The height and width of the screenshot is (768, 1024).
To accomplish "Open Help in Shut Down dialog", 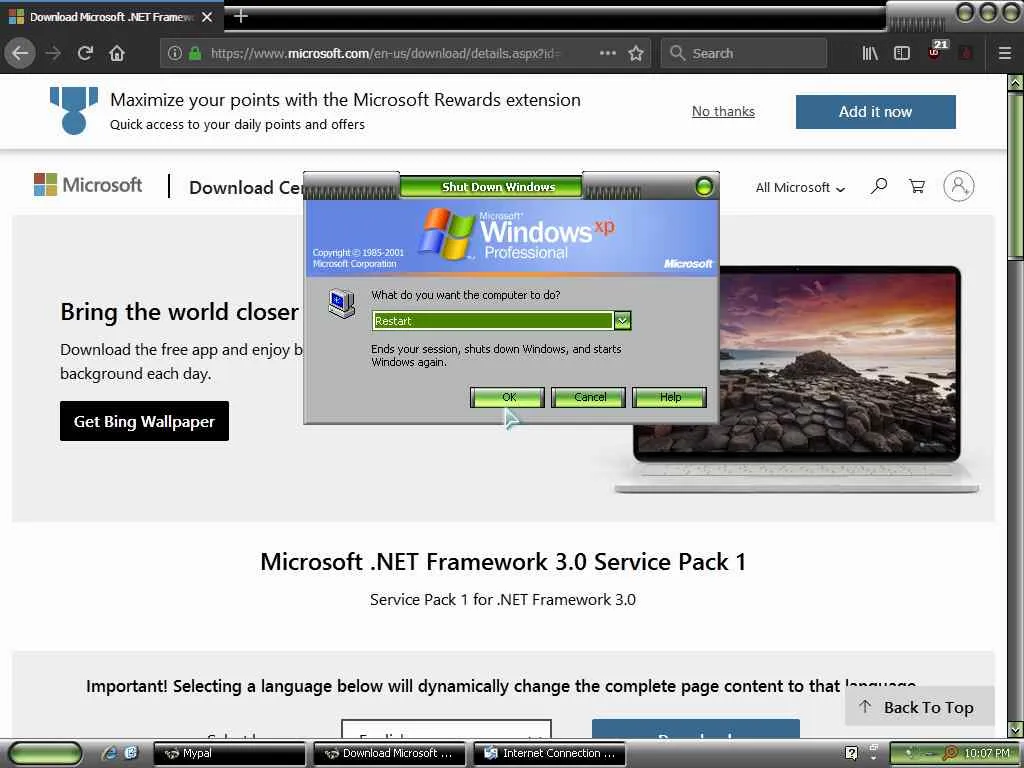I will pos(669,397).
